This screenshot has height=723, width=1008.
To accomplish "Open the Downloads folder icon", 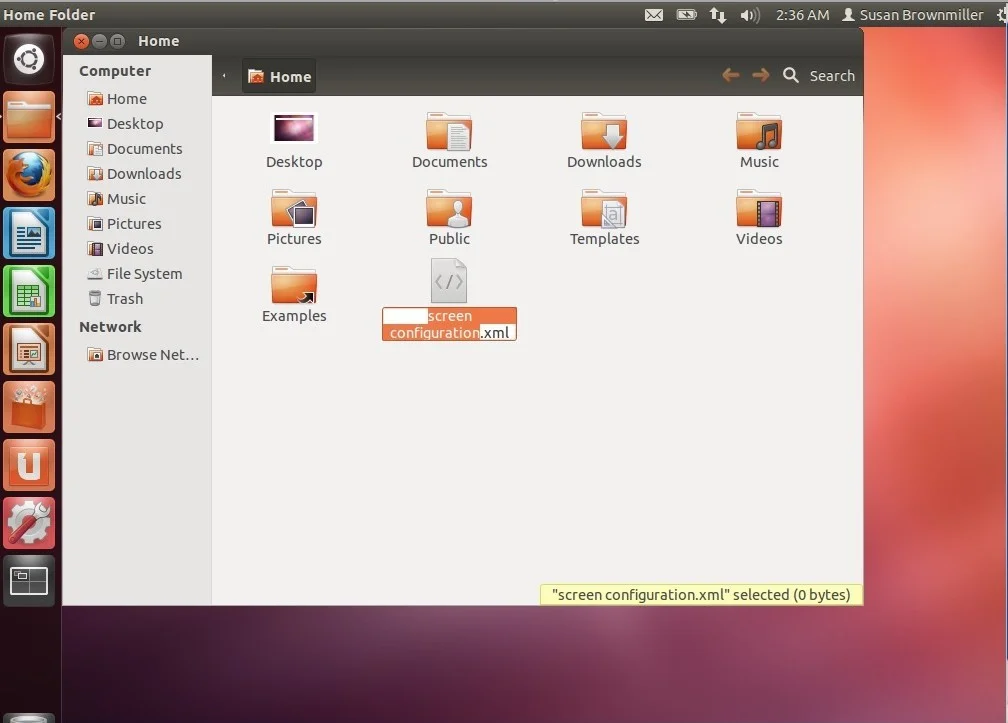I will click(x=604, y=132).
